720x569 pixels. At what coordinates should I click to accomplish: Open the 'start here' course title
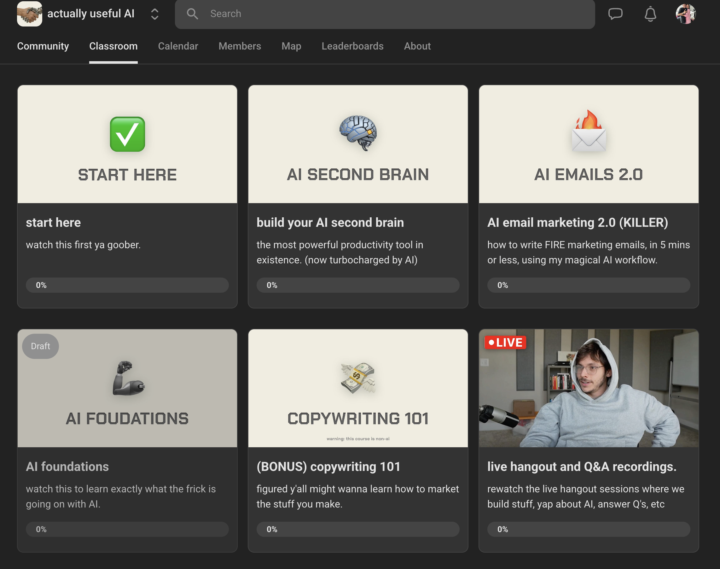tap(53, 223)
